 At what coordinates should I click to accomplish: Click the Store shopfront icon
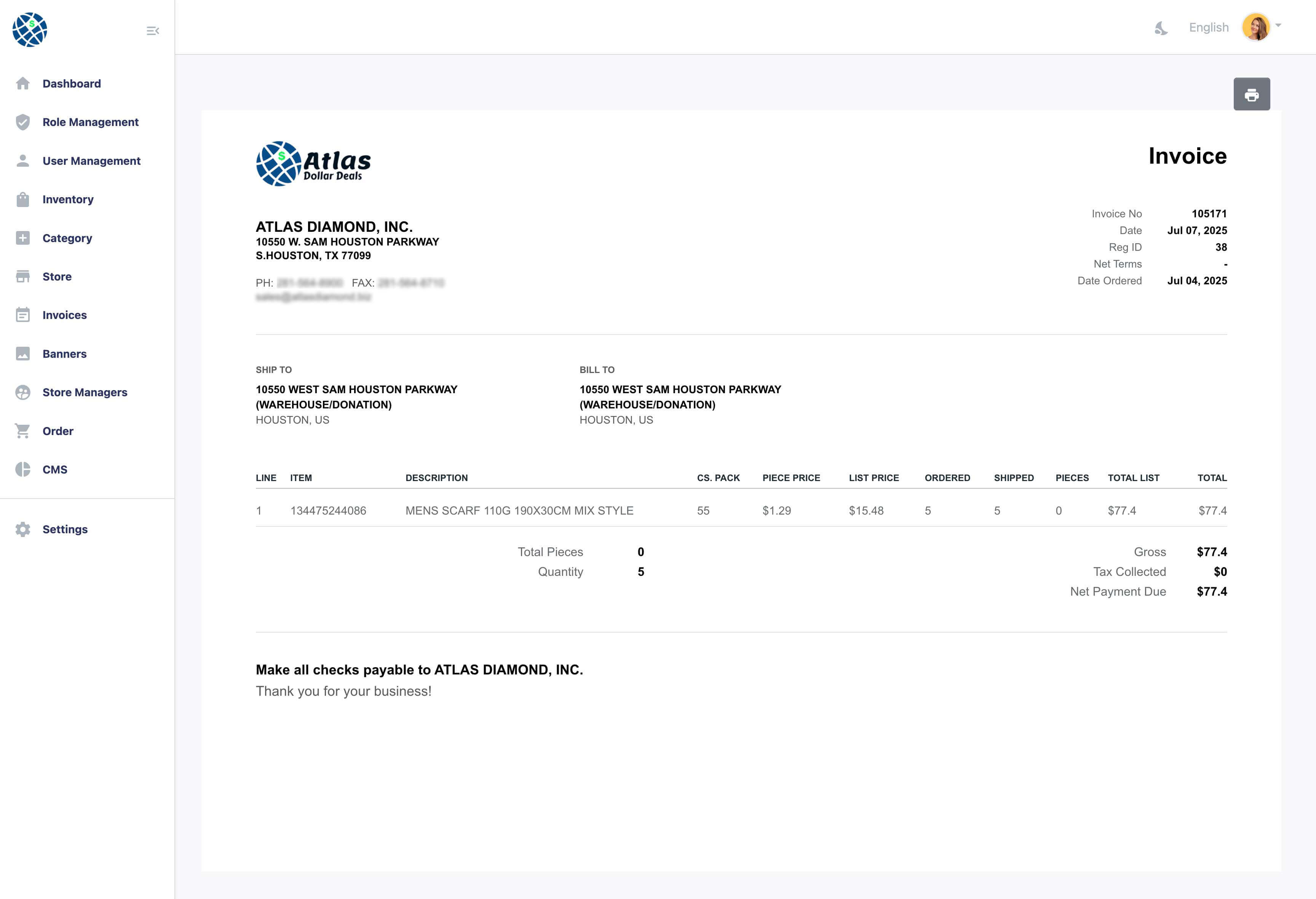[22, 277]
